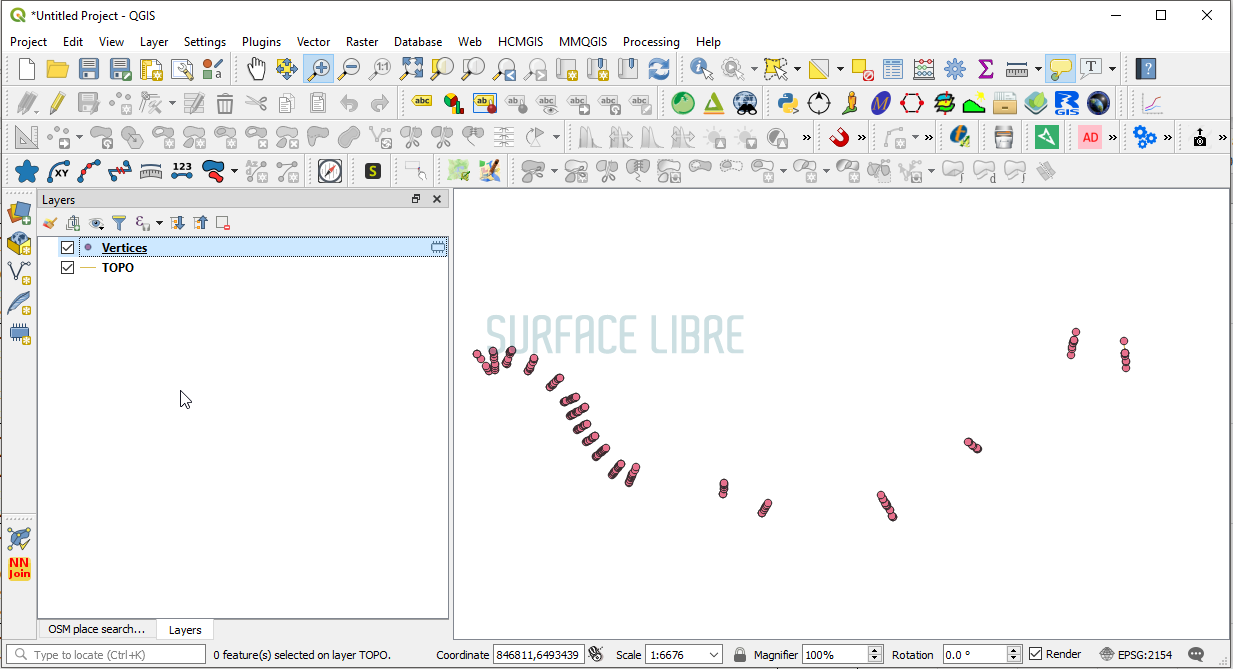This screenshot has height=669, width=1233.
Task: Open the attribute table icon
Action: pyautogui.click(x=893, y=69)
